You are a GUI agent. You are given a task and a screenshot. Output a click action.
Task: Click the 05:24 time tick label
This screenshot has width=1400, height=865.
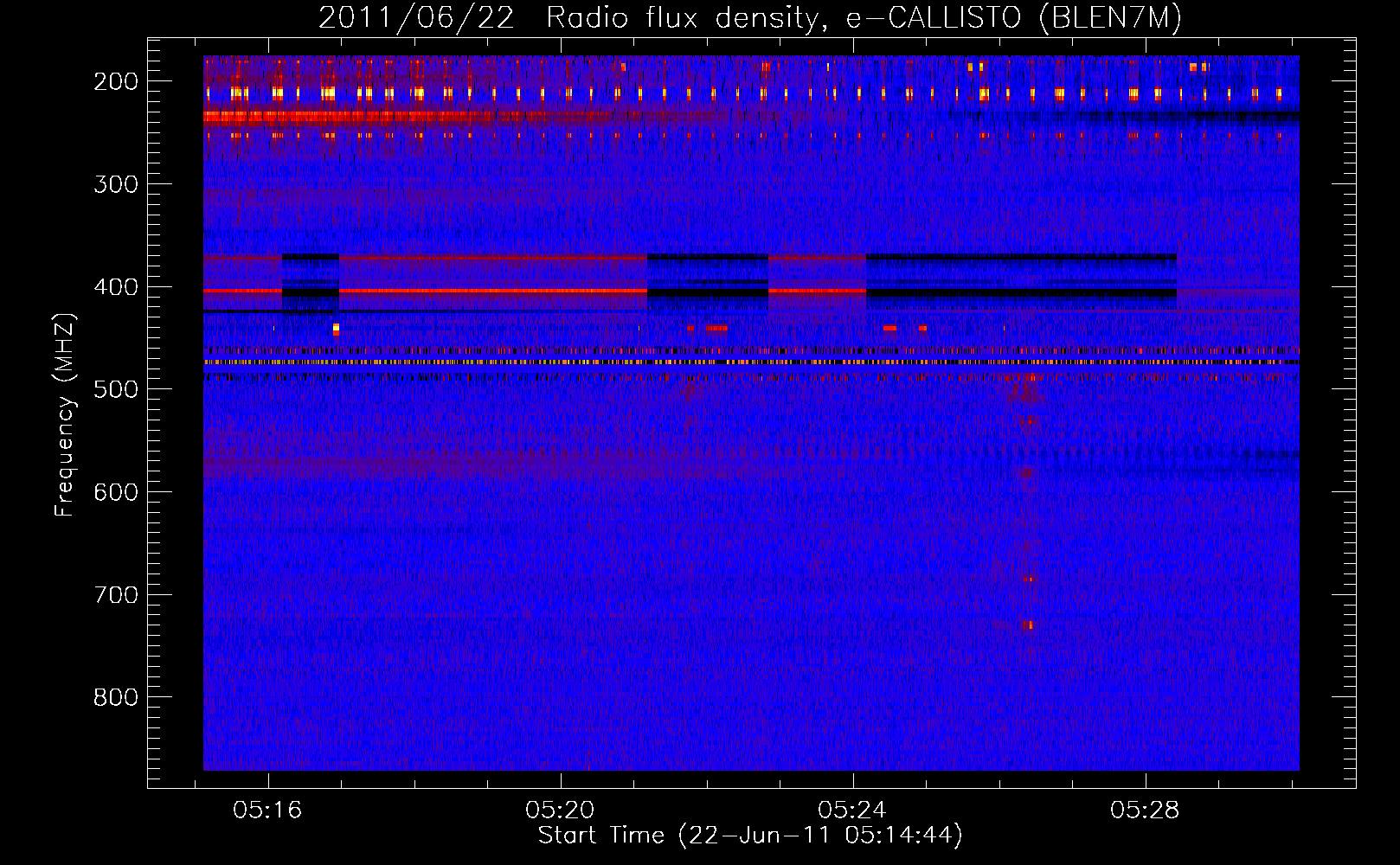pyautogui.click(x=852, y=811)
